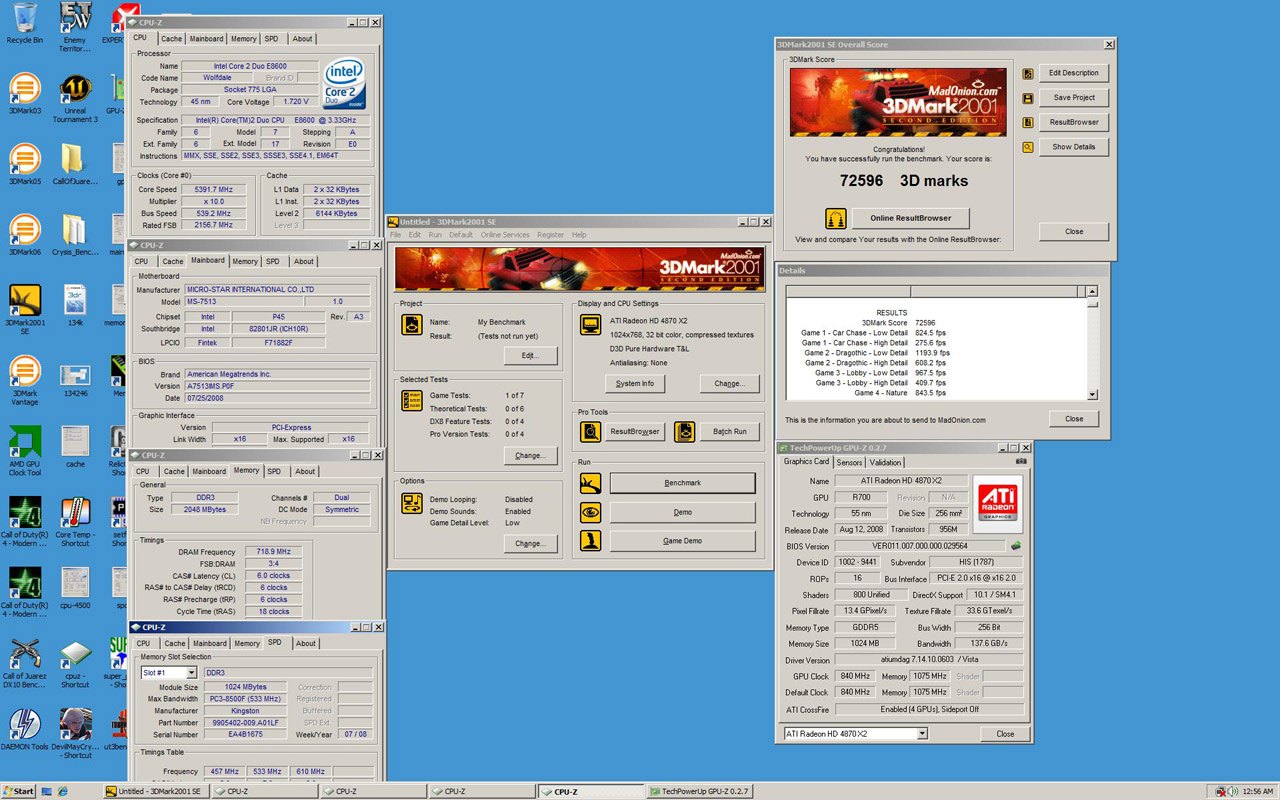The image size is (1280, 800).
Task: Open the Graphics Card tab in GPU-Z
Action: coord(806,462)
